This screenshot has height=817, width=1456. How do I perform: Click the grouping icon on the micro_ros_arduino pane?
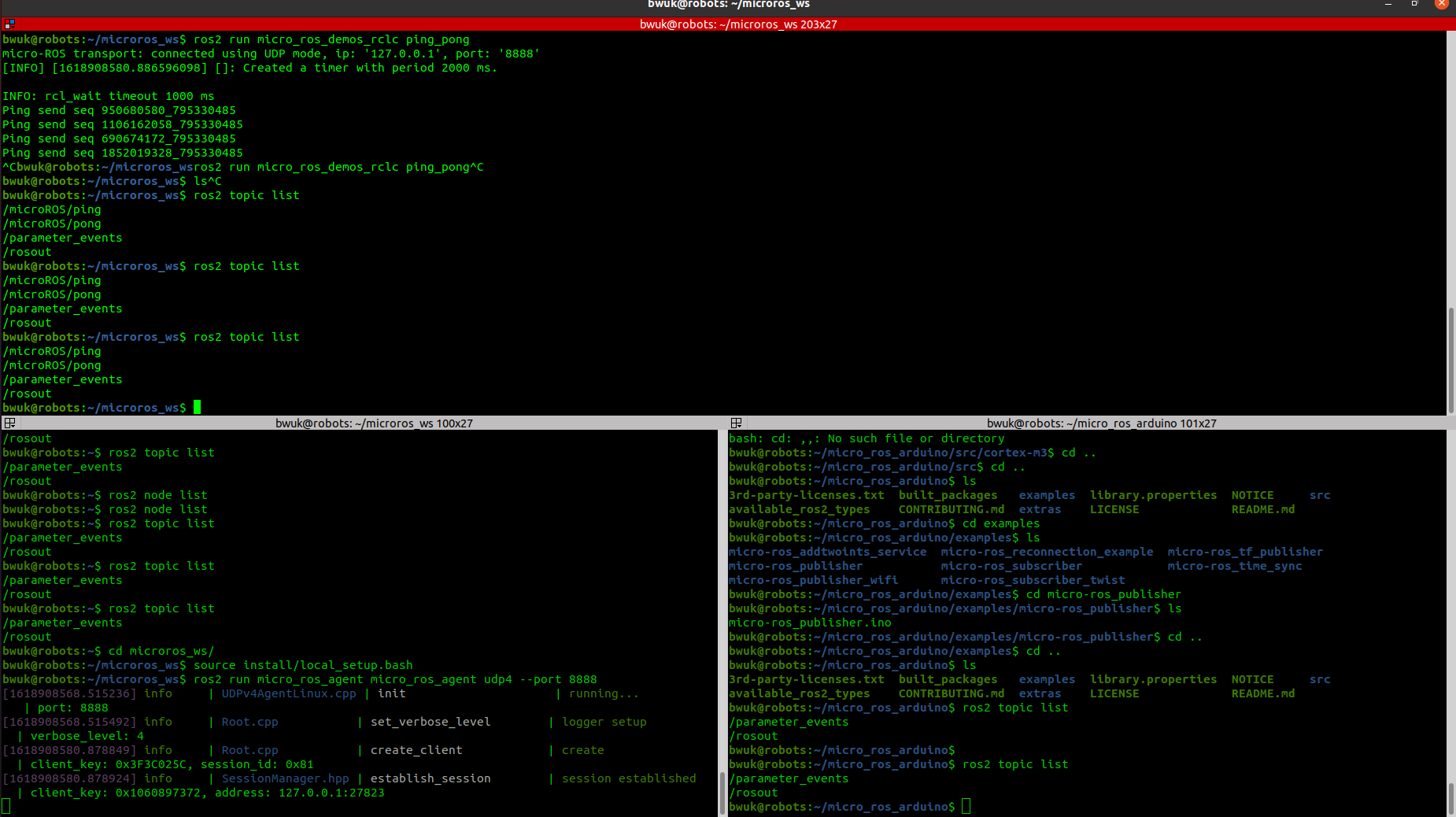(737, 423)
